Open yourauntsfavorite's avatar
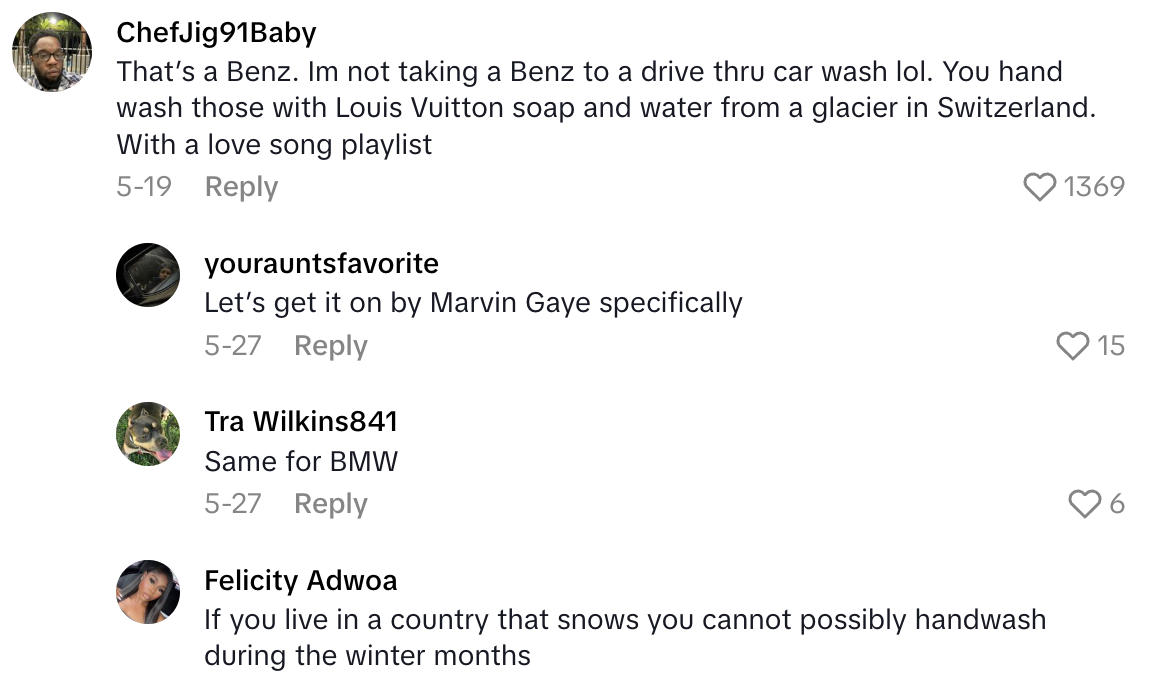The width and height of the screenshot is (1150, 676). click(148, 275)
